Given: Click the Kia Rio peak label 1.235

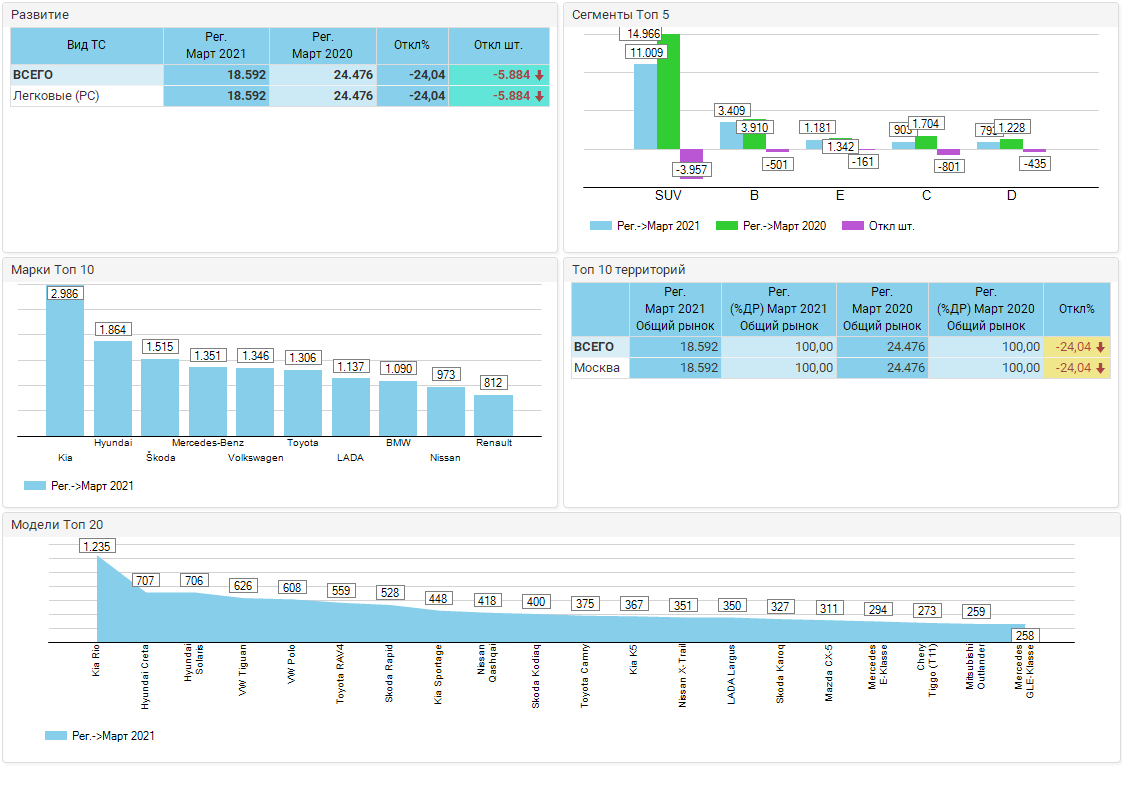Looking at the screenshot, I should point(97,546).
